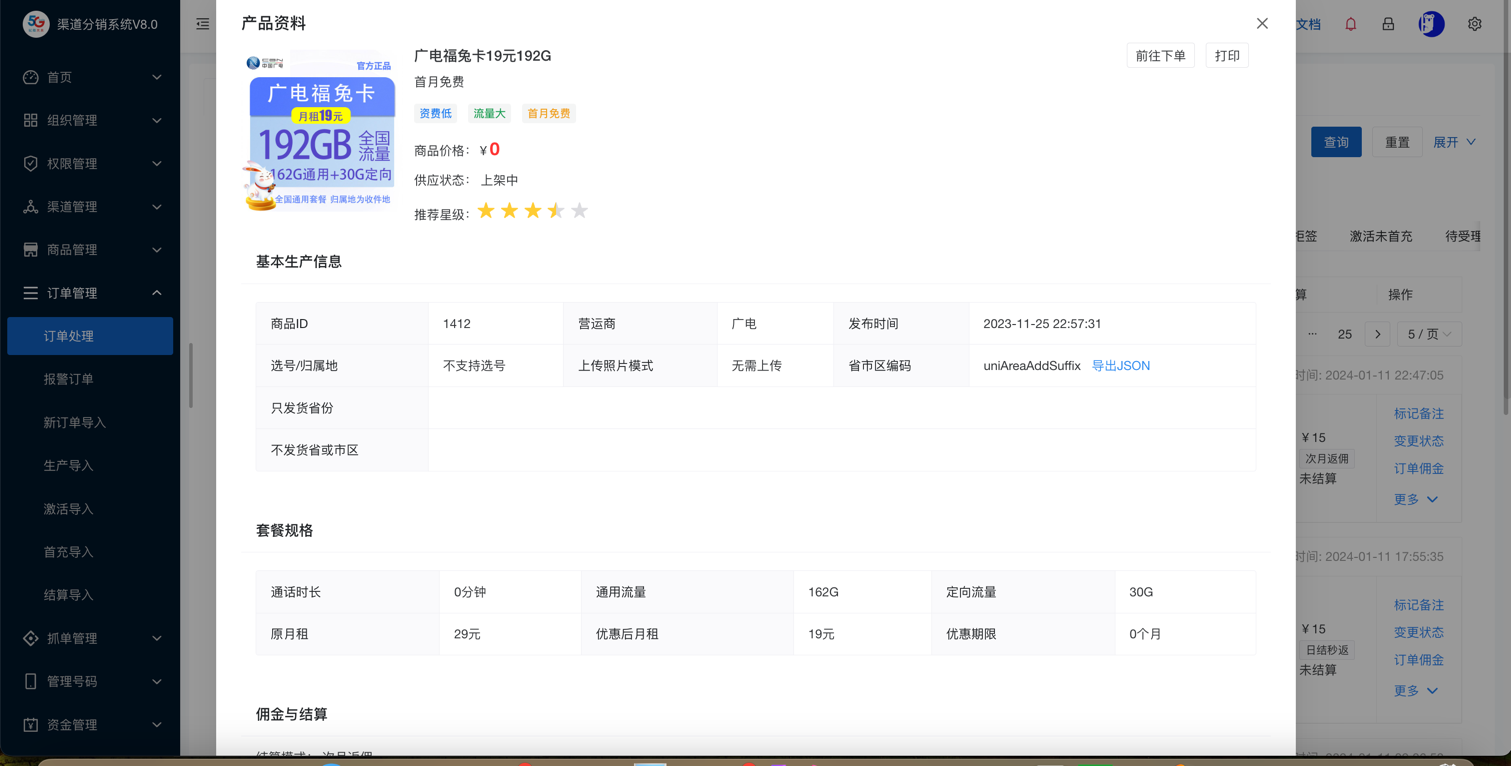
Task: Click the first recommendation star
Action: point(486,211)
